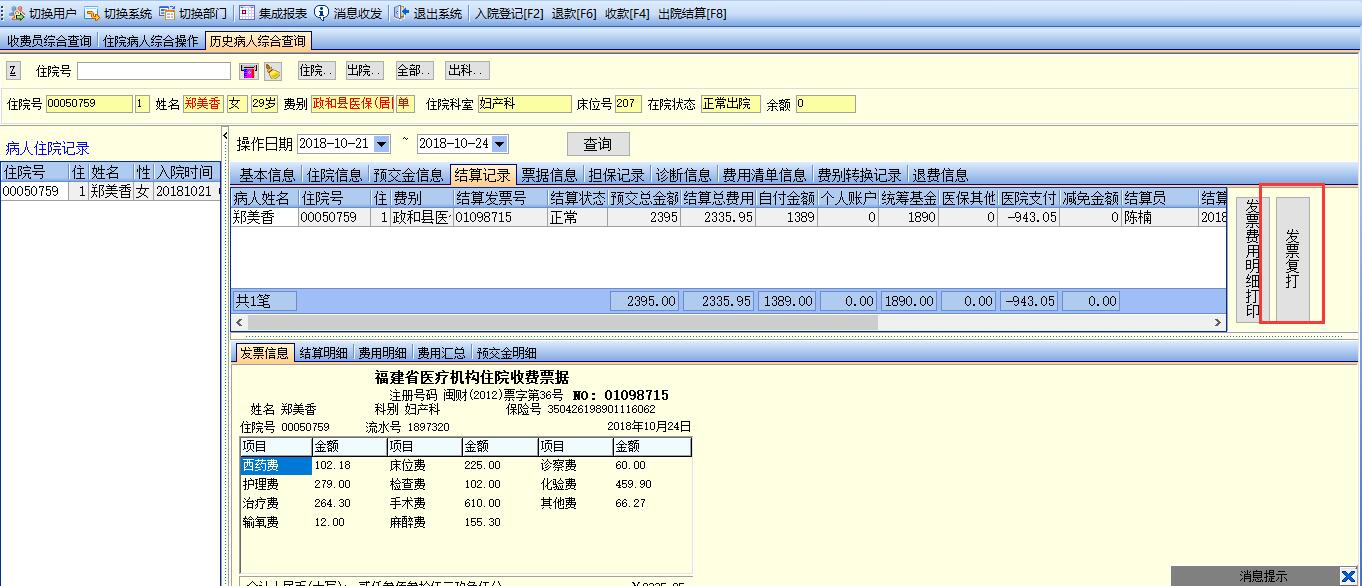Open the 住院信息 tab
Viewport: 1362px width, 586px height.
tap(334, 175)
